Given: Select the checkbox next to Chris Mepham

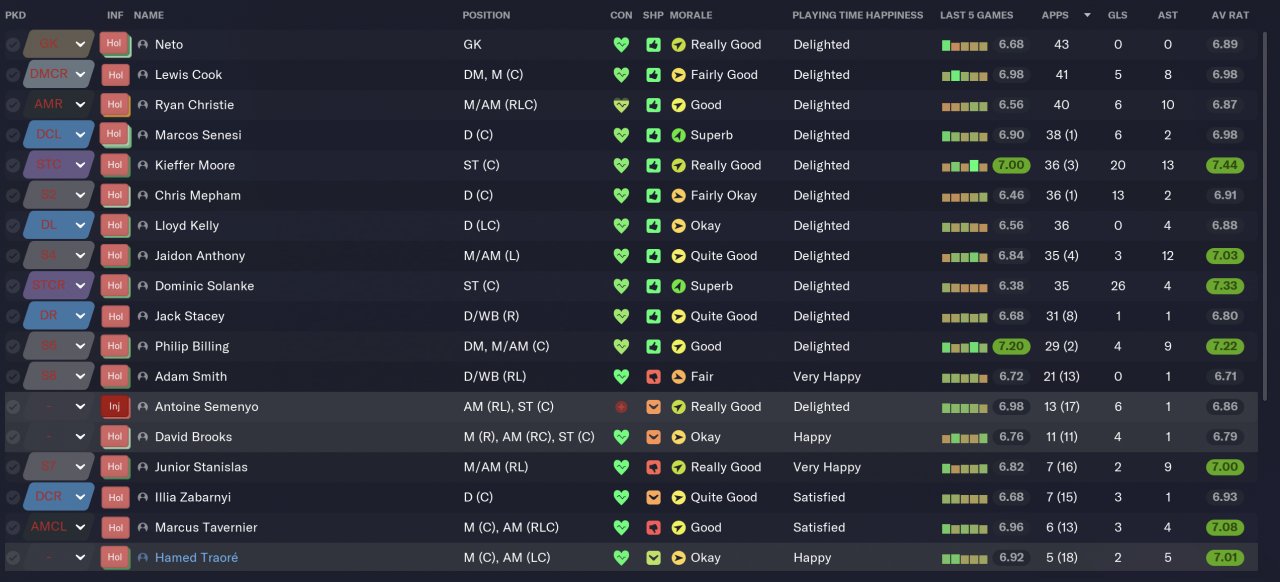Looking at the screenshot, I should point(12,196).
